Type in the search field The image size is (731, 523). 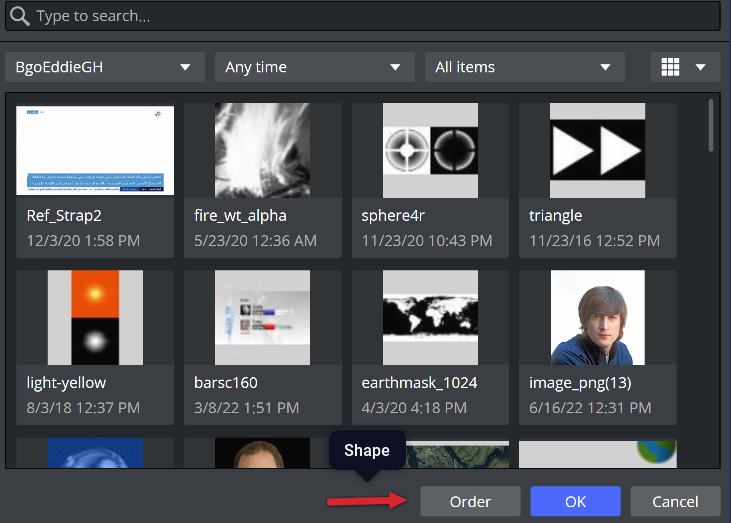click(370, 17)
